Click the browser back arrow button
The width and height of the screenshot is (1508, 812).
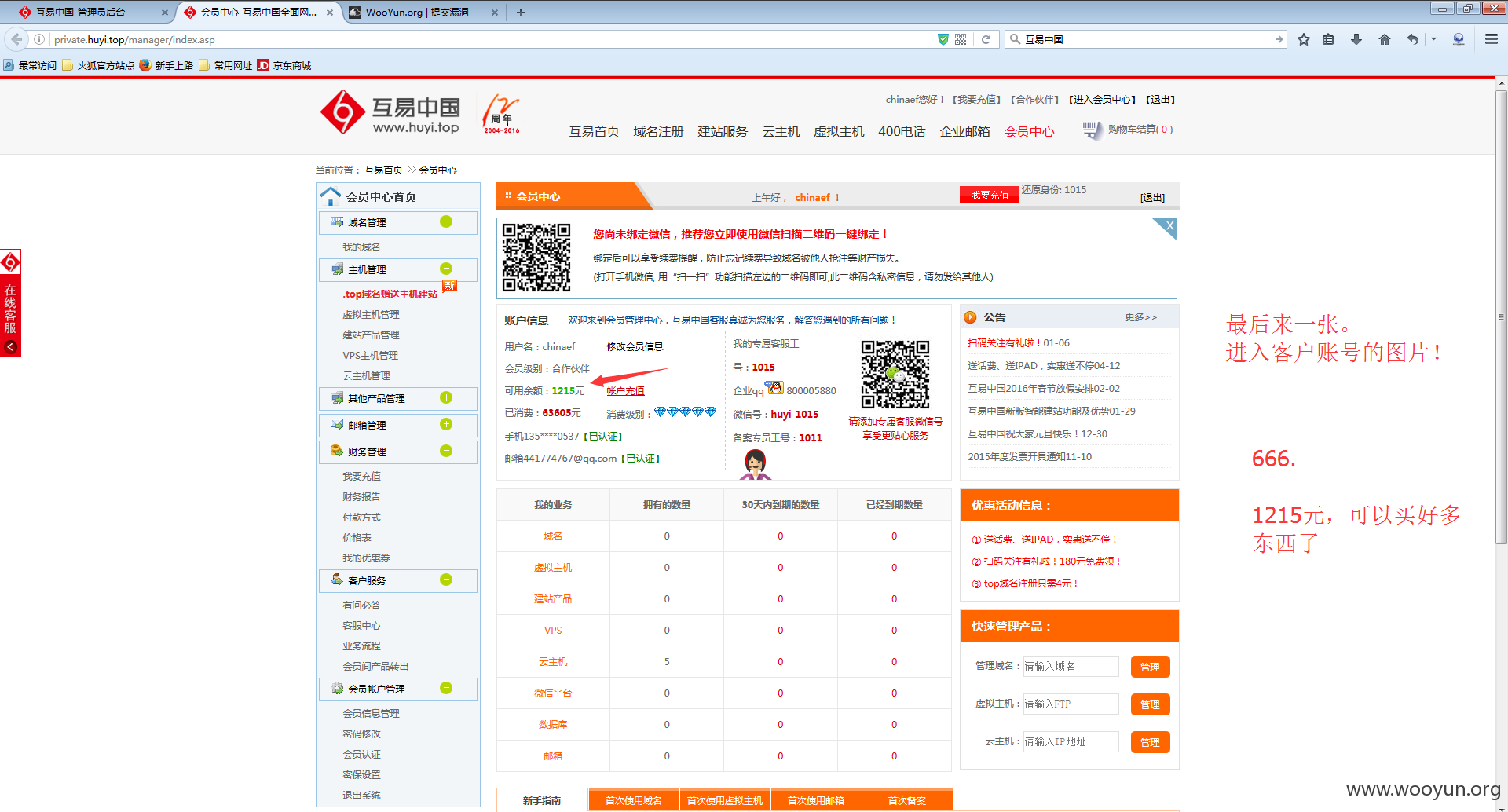click(x=16, y=39)
